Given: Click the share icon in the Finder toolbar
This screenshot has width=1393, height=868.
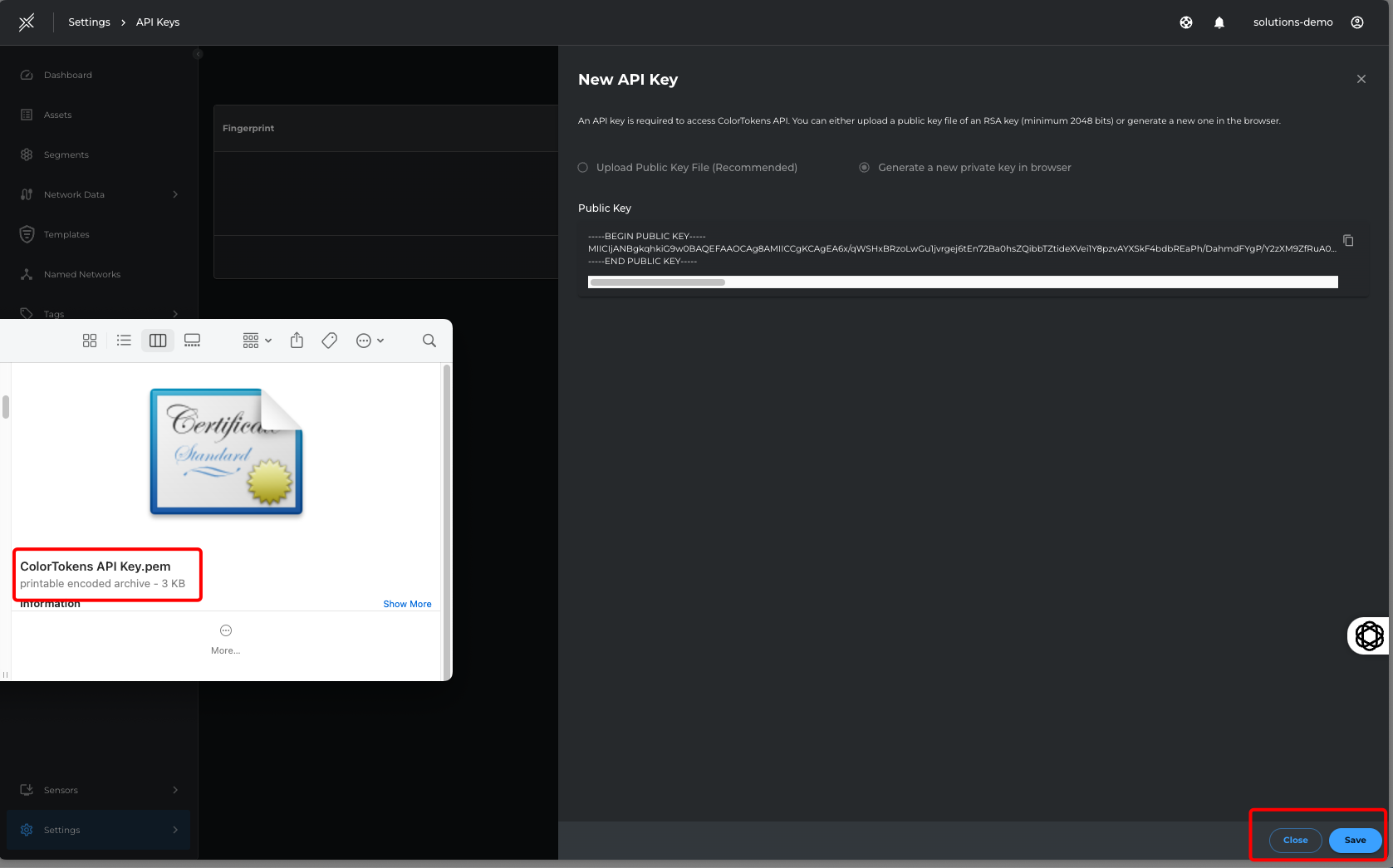Looking at the screenshot, I should point(297,341).
